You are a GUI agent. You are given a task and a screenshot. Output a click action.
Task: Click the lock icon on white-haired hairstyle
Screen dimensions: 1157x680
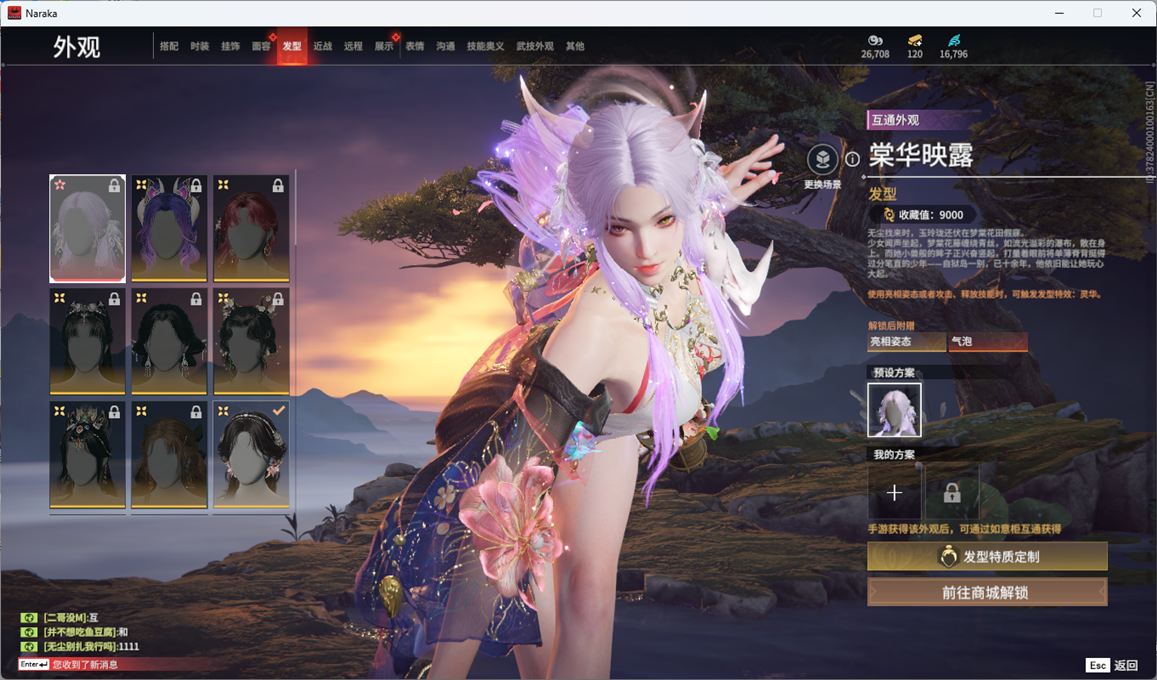(x=114, y=186)
